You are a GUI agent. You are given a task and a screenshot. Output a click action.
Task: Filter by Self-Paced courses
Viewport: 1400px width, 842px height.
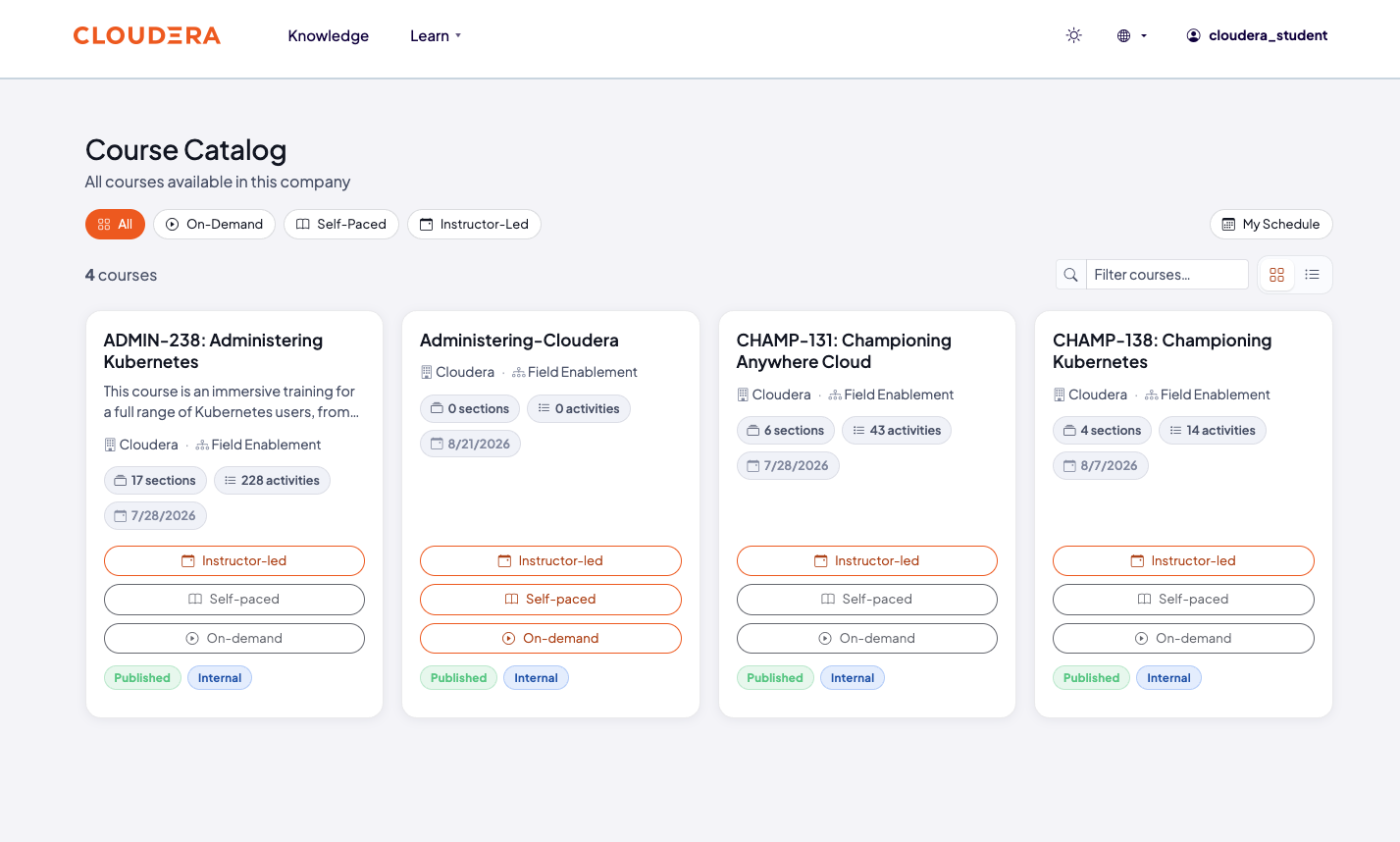click(x=341, y=224)
